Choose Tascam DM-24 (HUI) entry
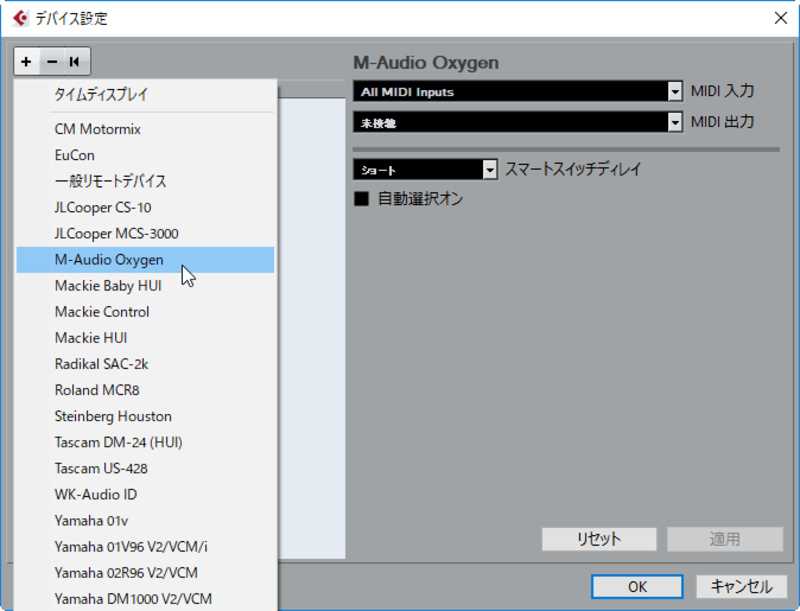Image resolution: width=800 pixels, height=611 pixels. click(145, 442)
